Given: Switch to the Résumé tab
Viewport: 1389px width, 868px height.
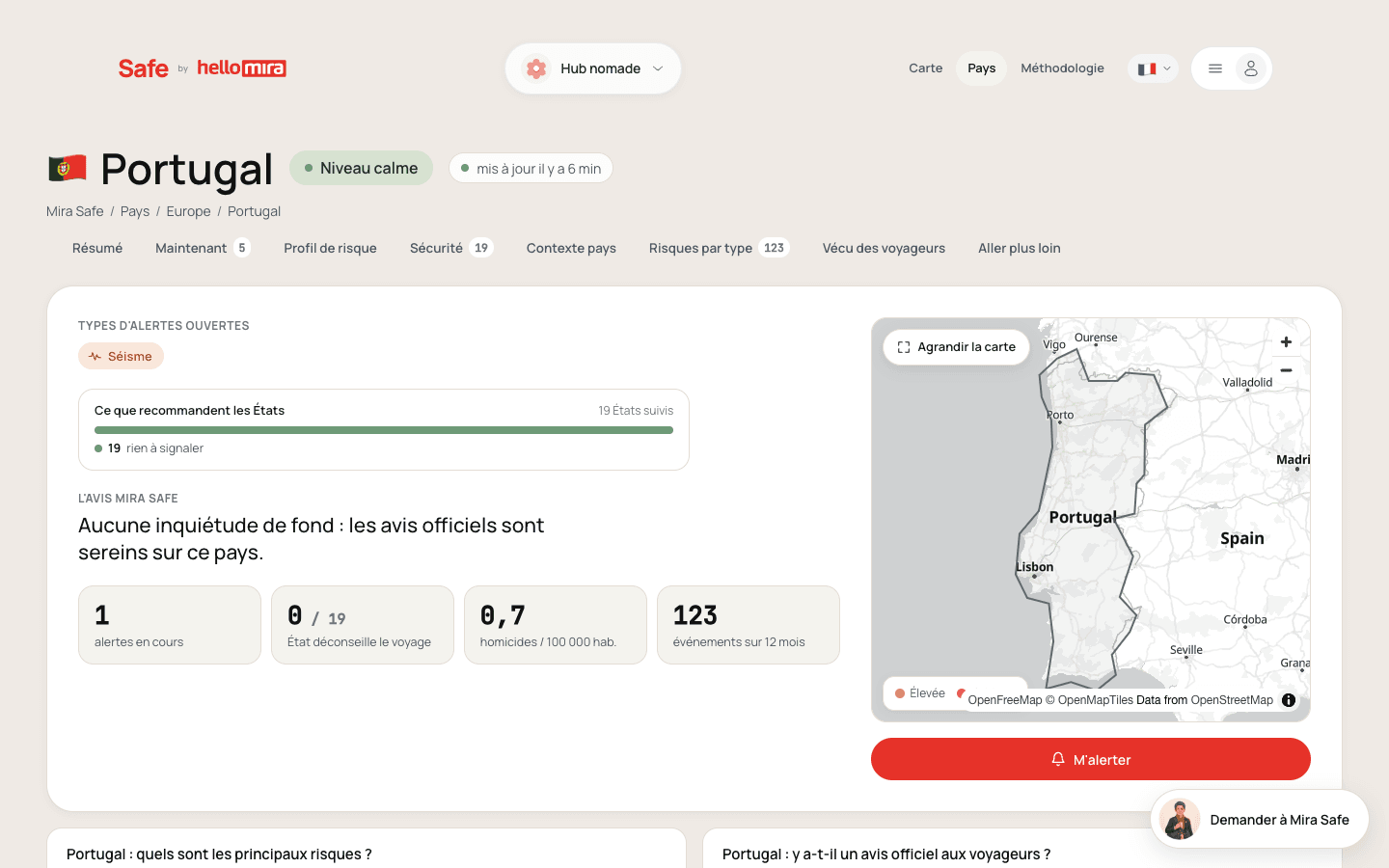Looking at the screenshot, I should [x=97, y=248].
